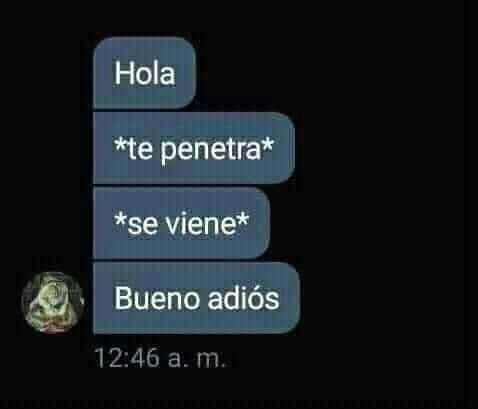The image size is (478, 409).
Task: Click the letter "H" in Hola
Action: tap(122, 73)
